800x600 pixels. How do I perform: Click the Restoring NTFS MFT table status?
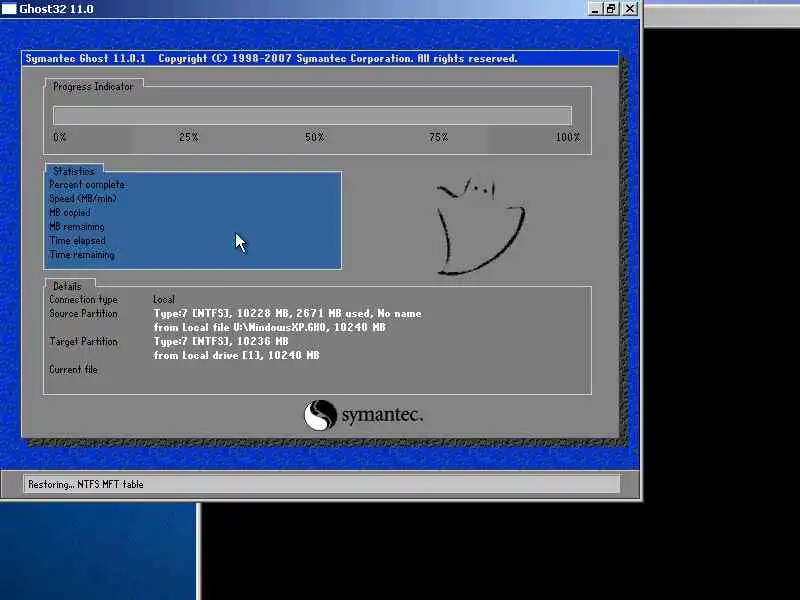[86, 484]
